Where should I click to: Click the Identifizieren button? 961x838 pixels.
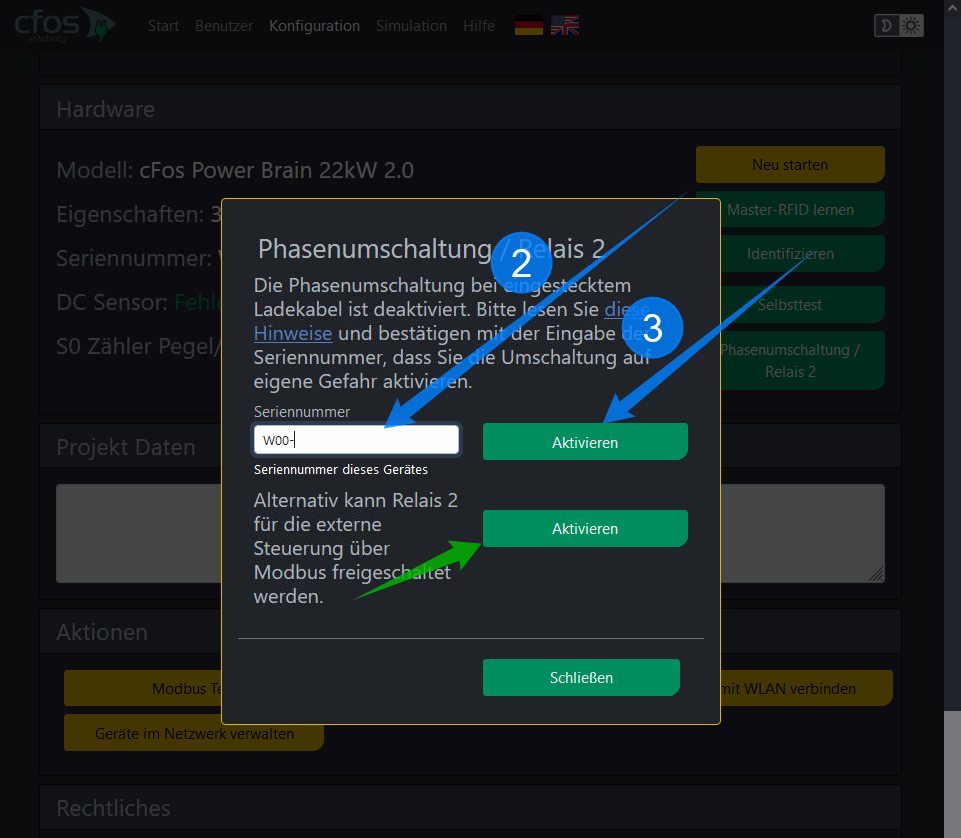[x=802, y=254]
